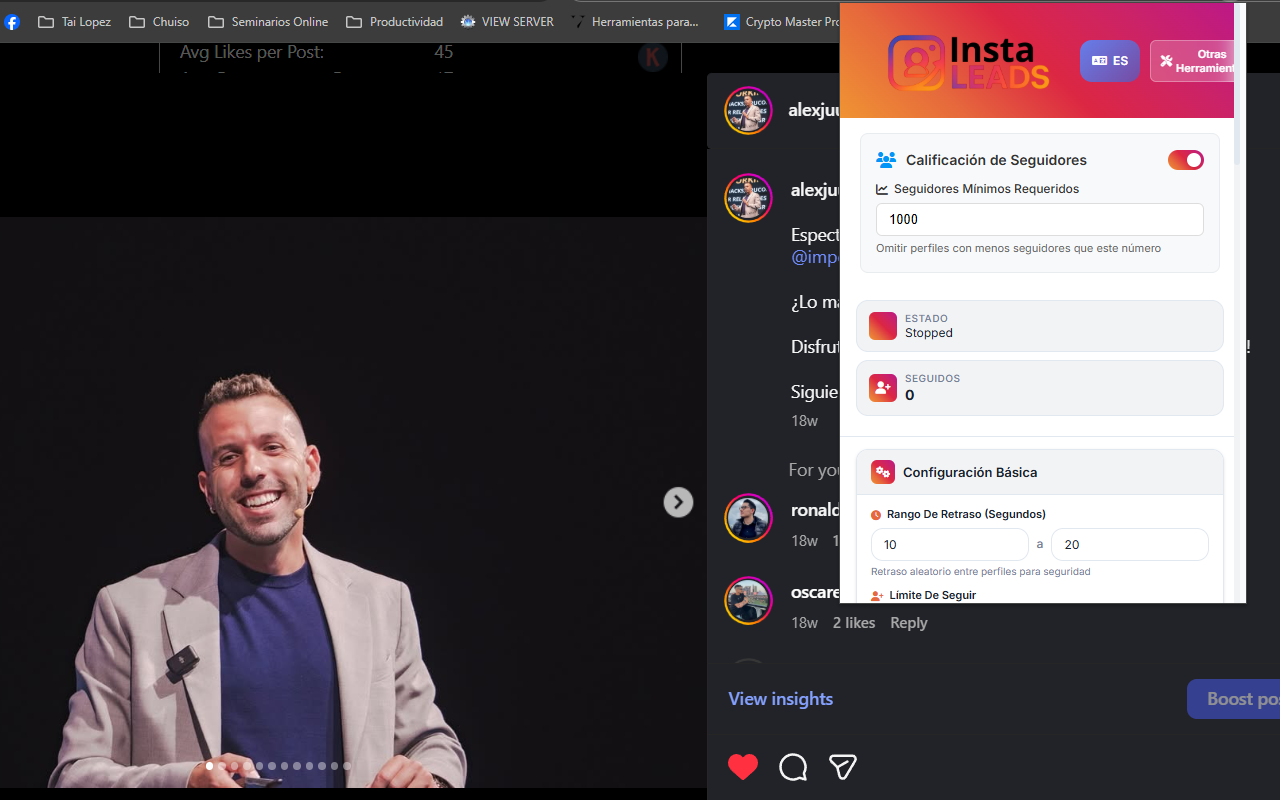
Task: Edit the maximum delay field showing 20
Action: click(1130, 545)
